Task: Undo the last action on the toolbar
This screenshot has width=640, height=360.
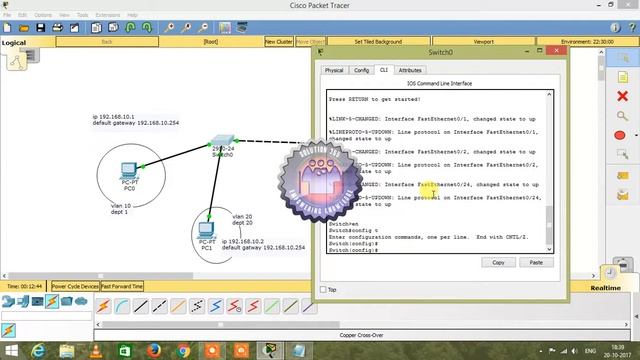Action: 130,28
